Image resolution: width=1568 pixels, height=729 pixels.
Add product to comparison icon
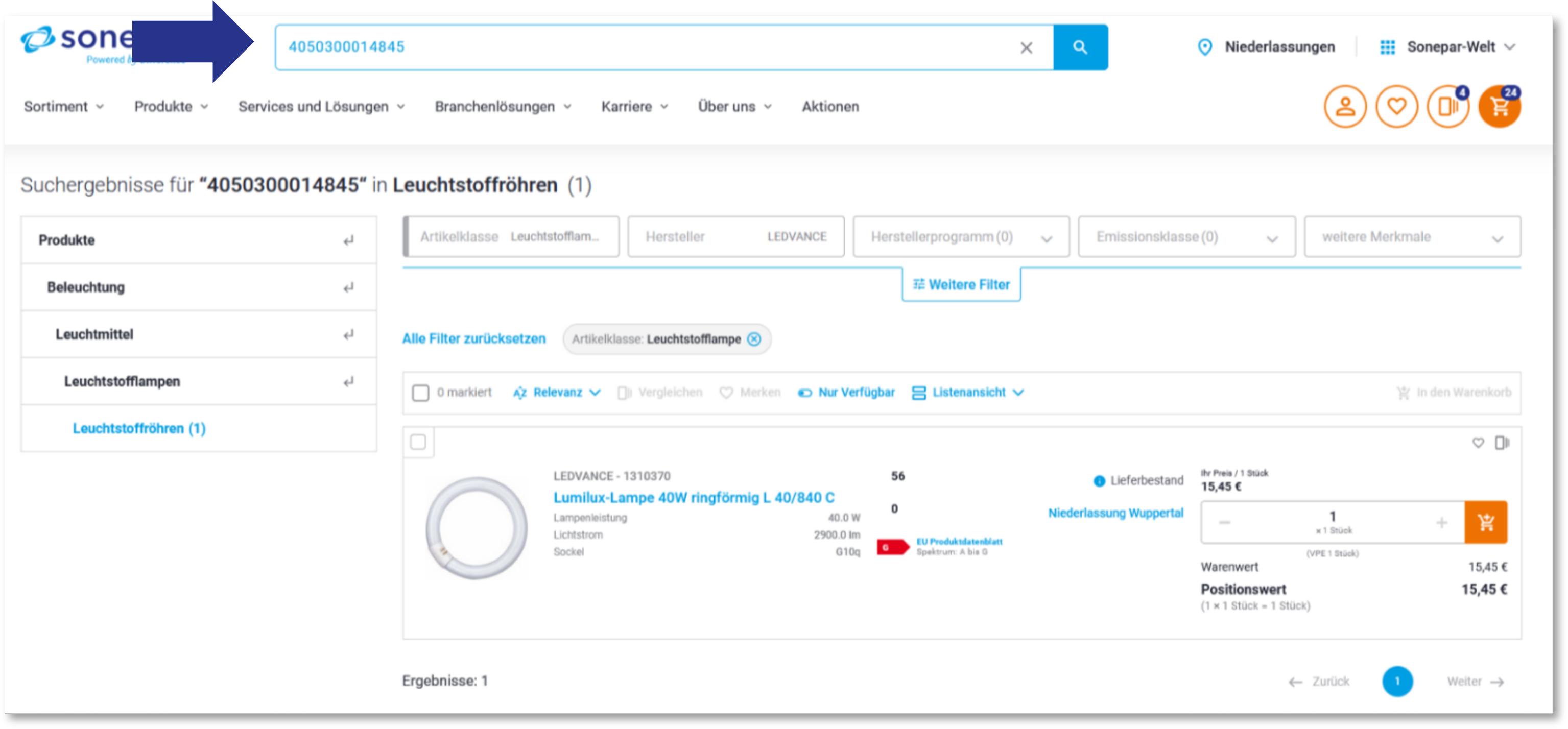point(1502,443)
